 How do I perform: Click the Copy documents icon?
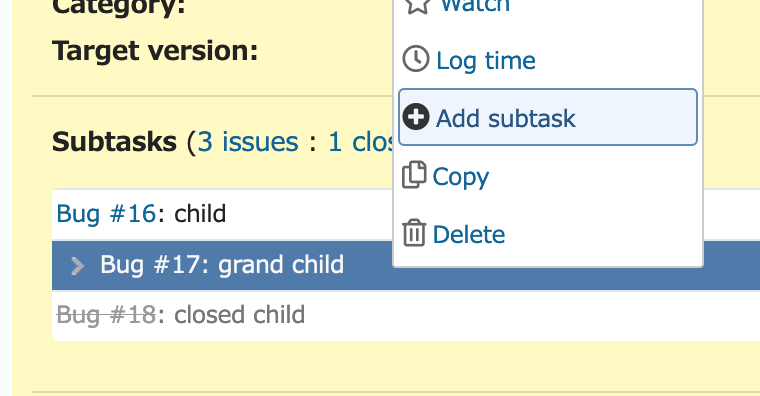coord(414,174)
